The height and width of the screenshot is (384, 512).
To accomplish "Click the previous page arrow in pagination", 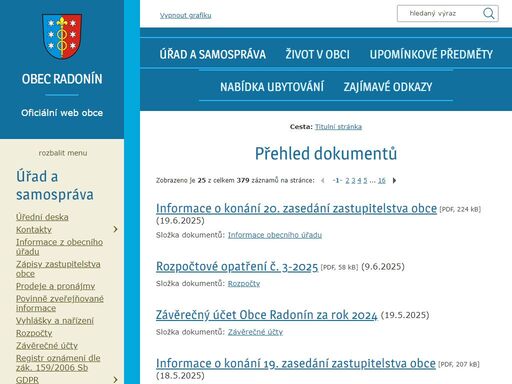I will pyautogui.click(x=323, y=181).
